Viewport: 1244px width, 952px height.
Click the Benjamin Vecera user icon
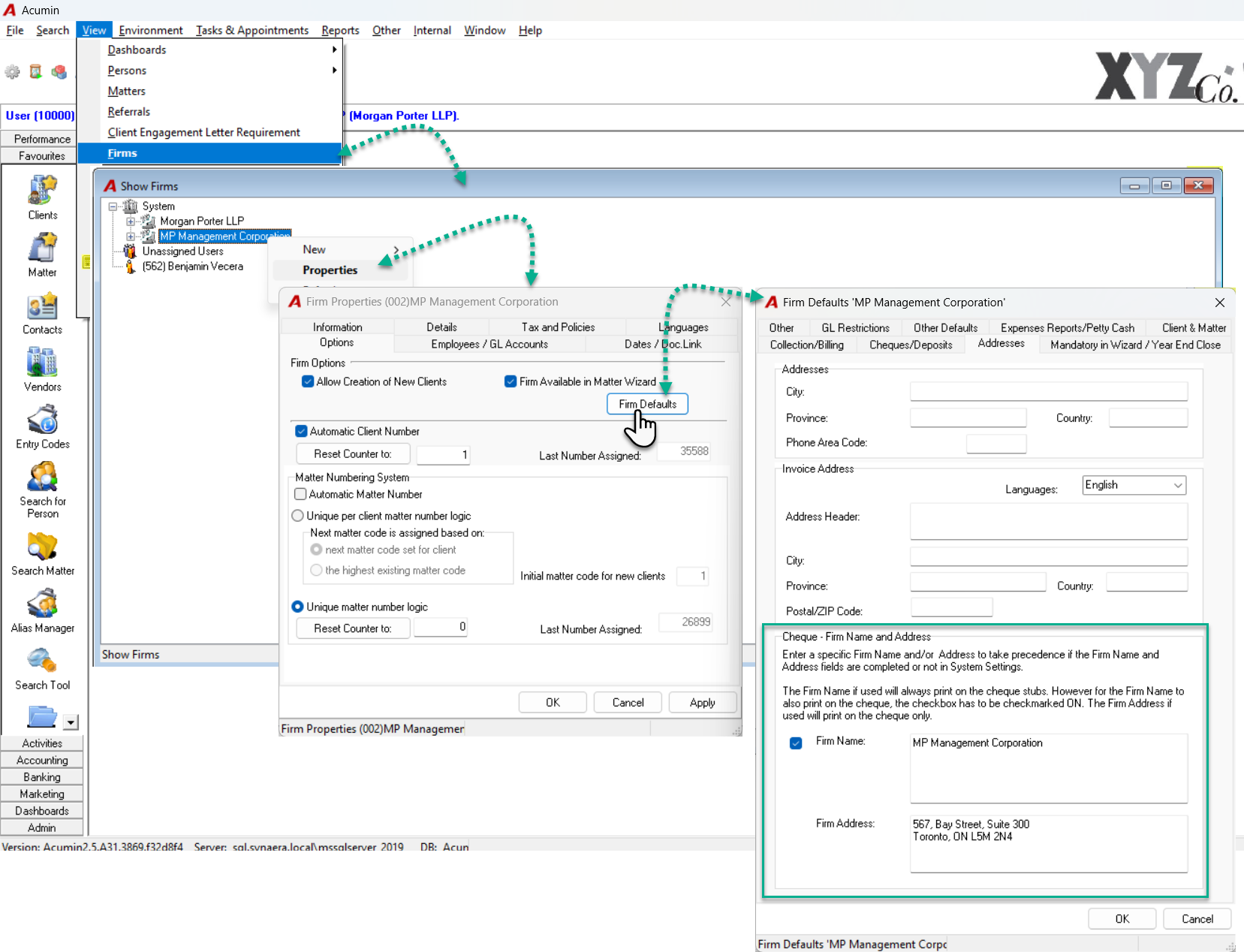[x=131, y=267]
